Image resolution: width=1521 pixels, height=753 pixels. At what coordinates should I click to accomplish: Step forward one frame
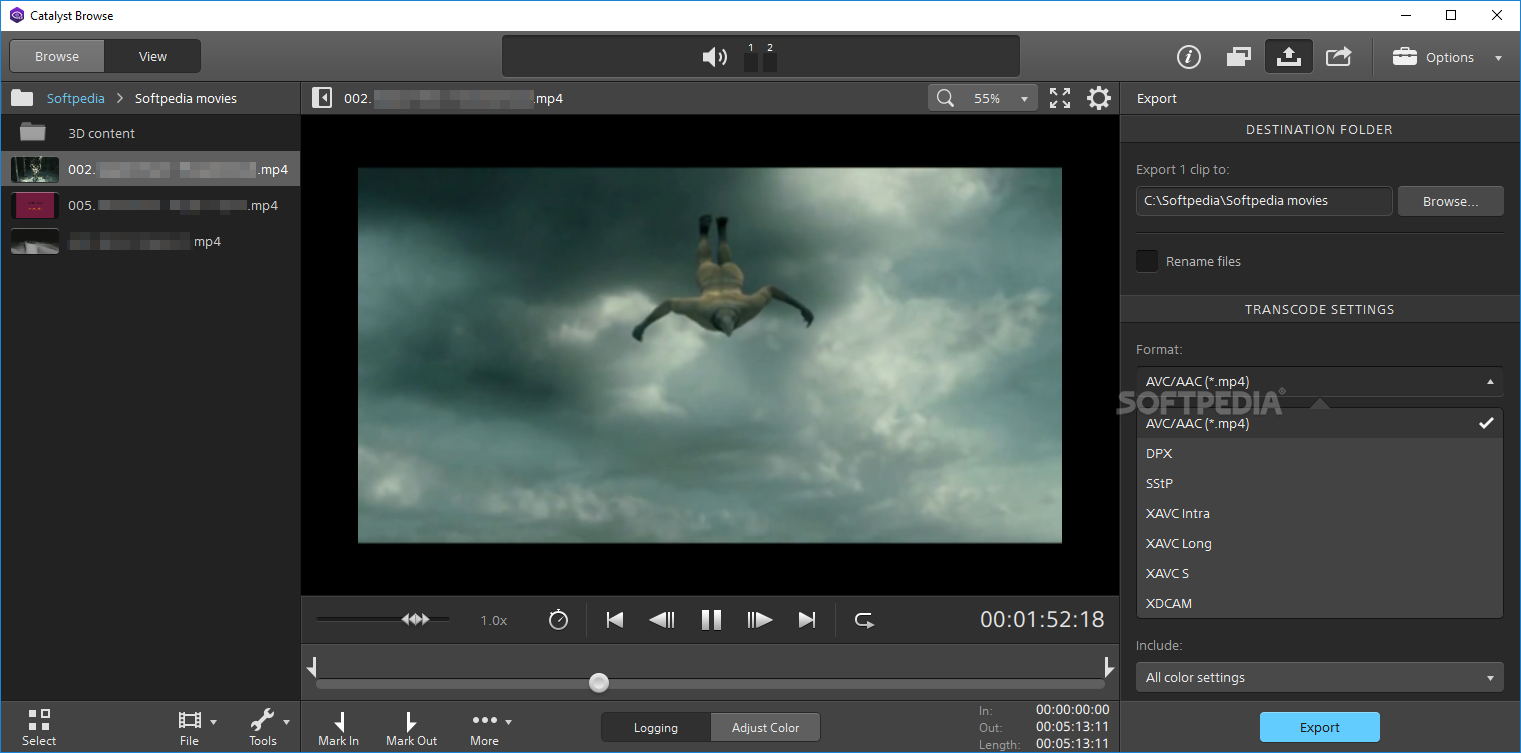760,620
